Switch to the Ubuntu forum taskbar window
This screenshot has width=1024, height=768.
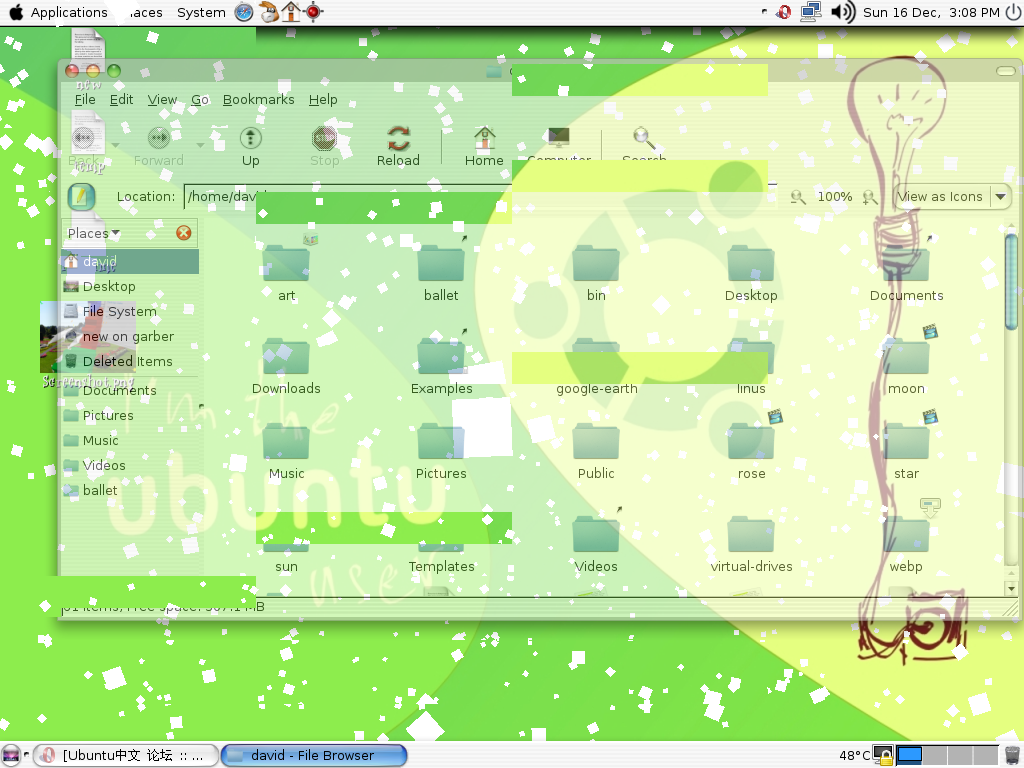click(126, 756)
